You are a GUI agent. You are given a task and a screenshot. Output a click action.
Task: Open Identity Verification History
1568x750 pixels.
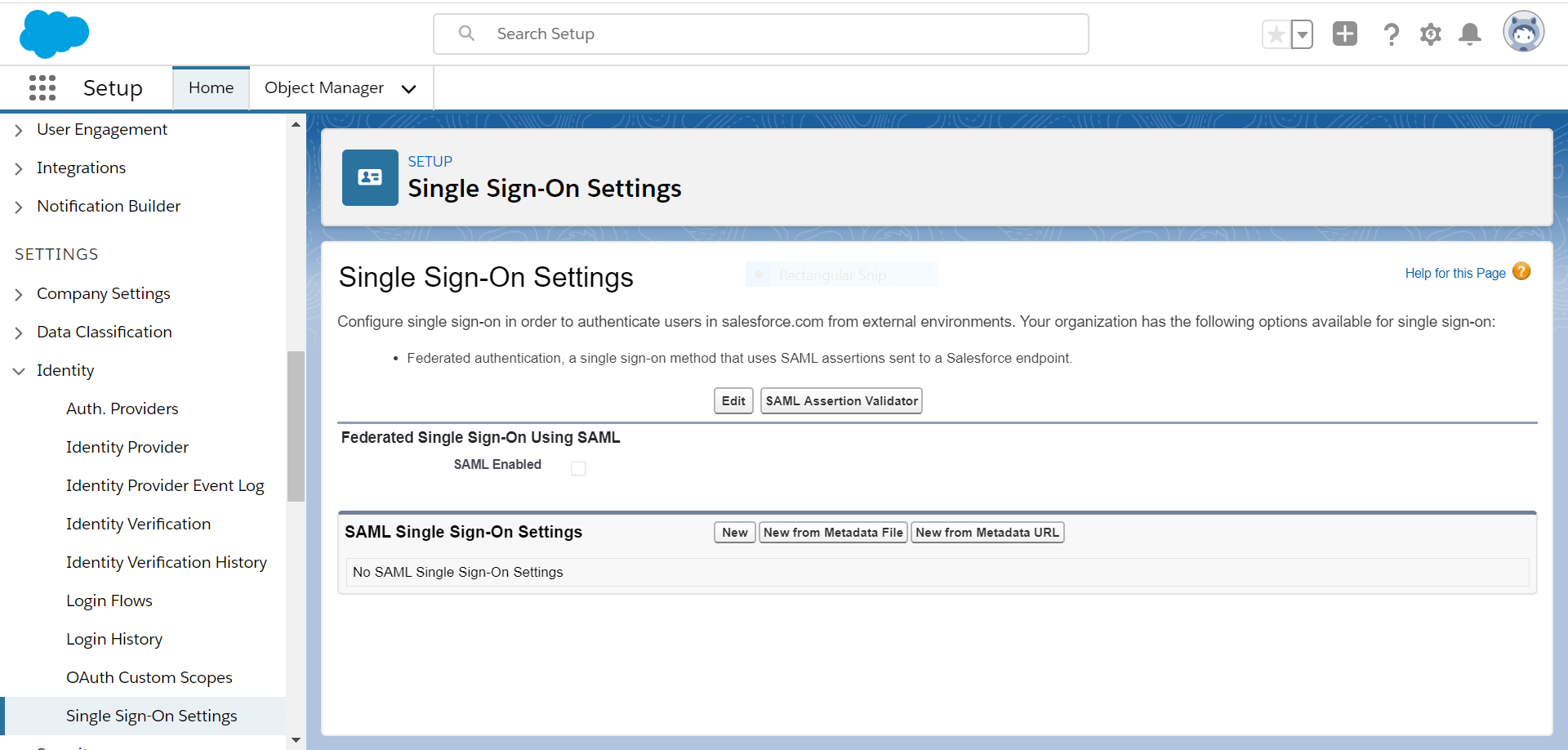(167, 562)
